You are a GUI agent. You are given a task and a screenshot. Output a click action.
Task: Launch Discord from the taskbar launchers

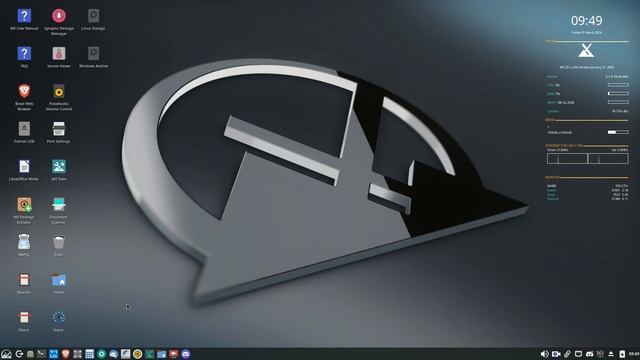[x=186, y=354]
